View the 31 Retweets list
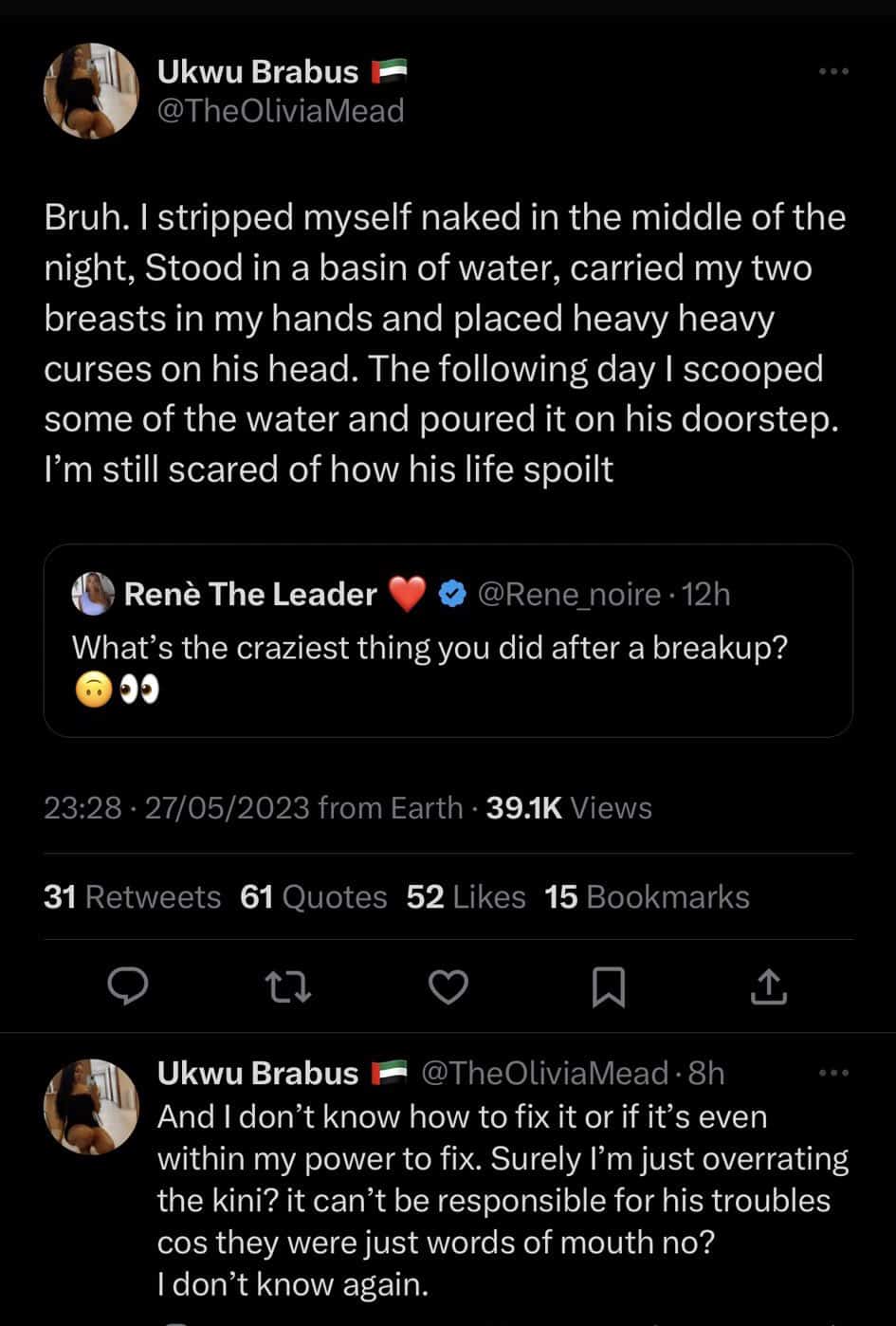The image size is (896, 1326). coord(132,897)
